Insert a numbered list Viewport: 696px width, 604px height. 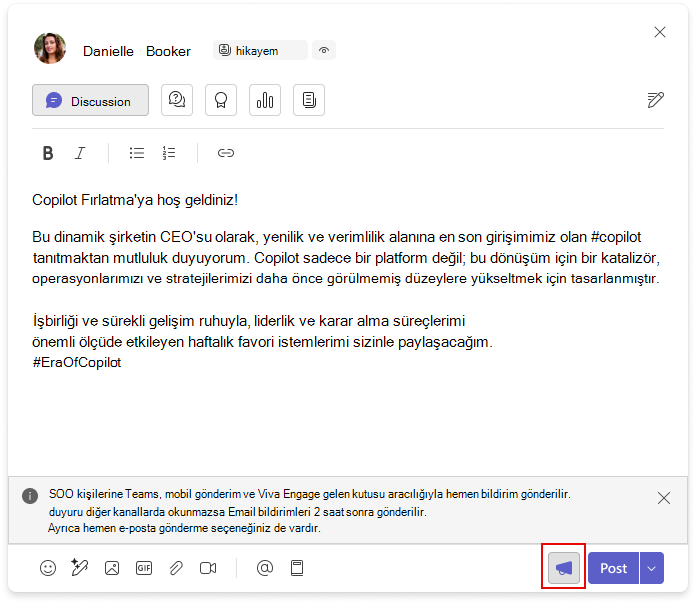[x=169, y=153]
